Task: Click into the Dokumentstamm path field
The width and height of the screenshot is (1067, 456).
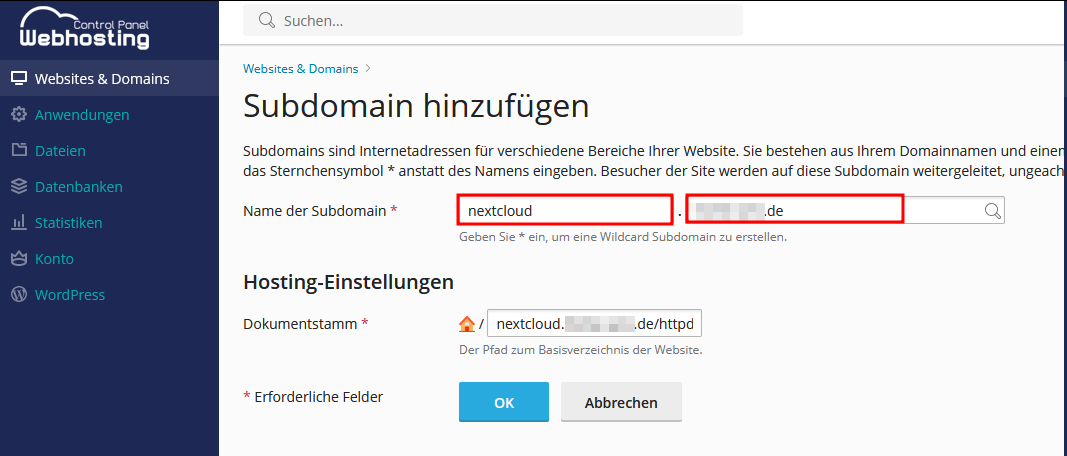Action: tap(595, 324)
